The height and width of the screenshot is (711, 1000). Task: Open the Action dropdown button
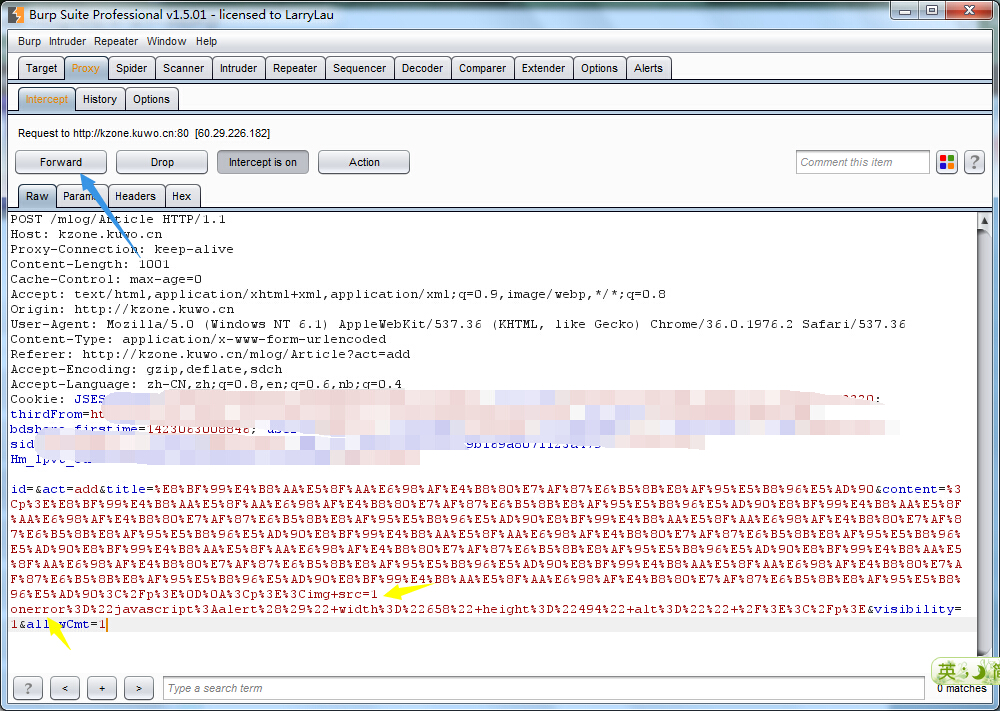point(364,162)
